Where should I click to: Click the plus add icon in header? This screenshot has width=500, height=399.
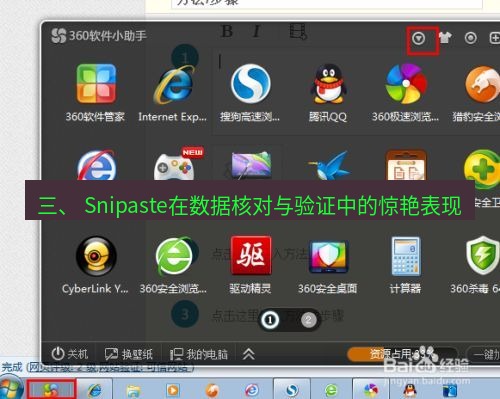pyautogui.click(x=495, y=38)
